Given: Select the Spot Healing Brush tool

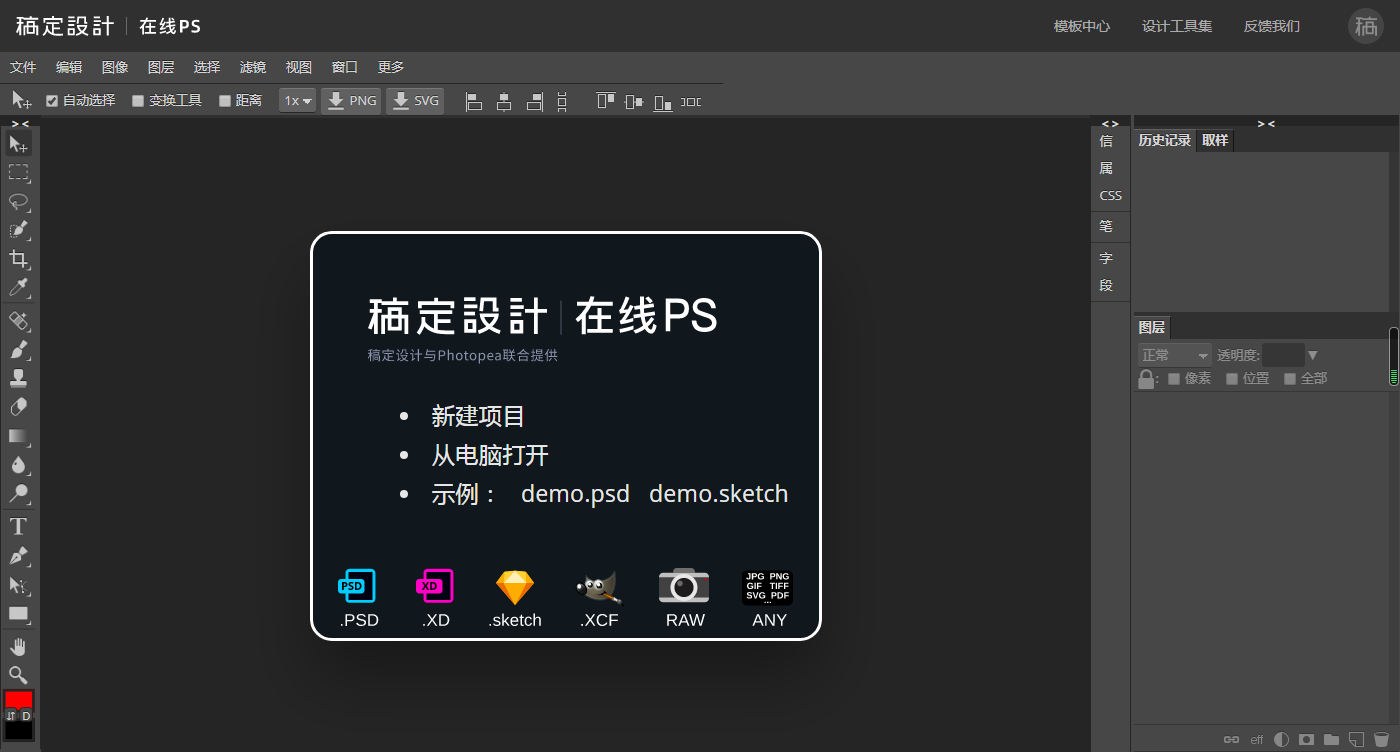Looking at the screenshot, I should tap(19, 321).
